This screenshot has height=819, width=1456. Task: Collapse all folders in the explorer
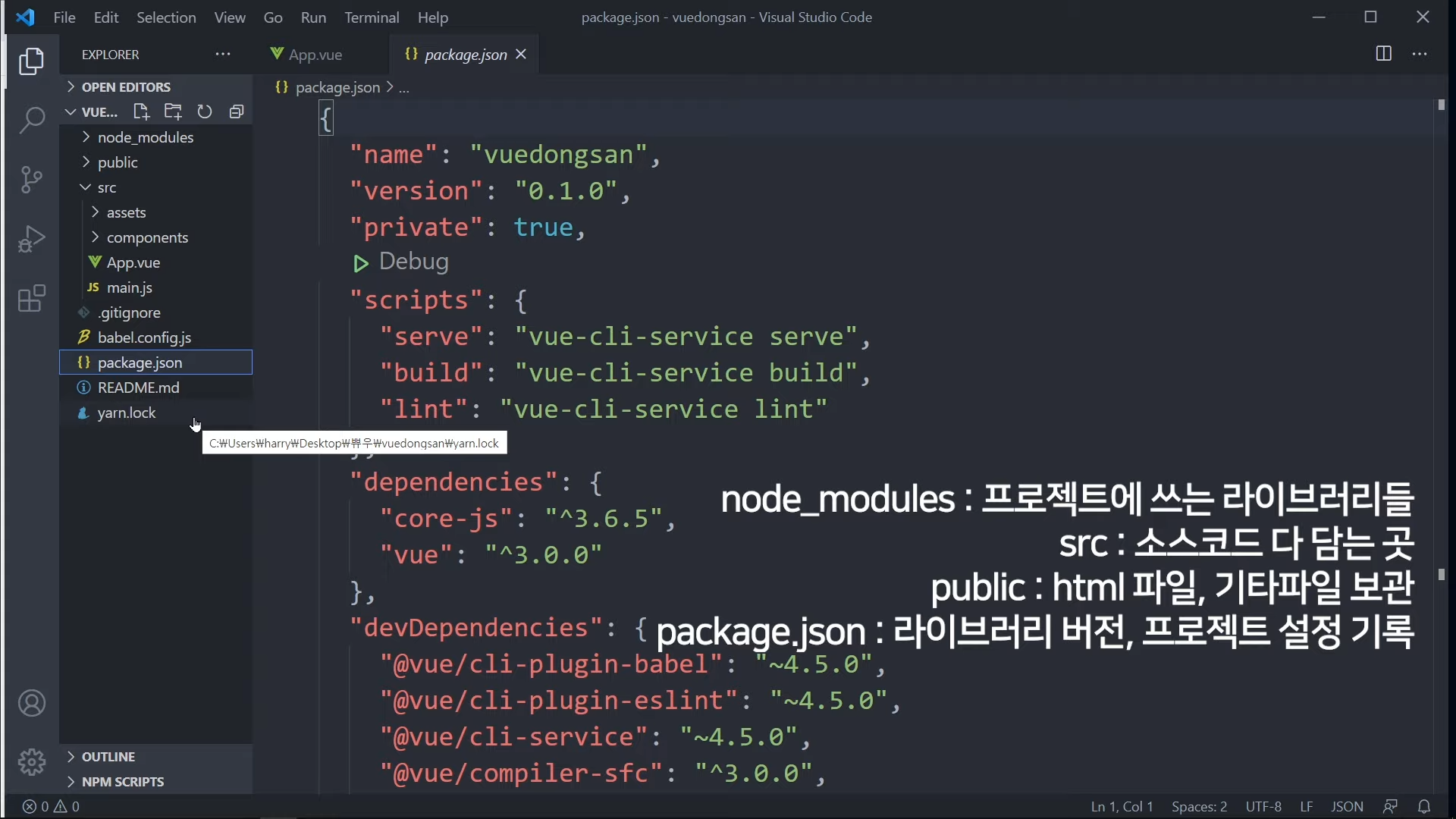pos(237,112)
